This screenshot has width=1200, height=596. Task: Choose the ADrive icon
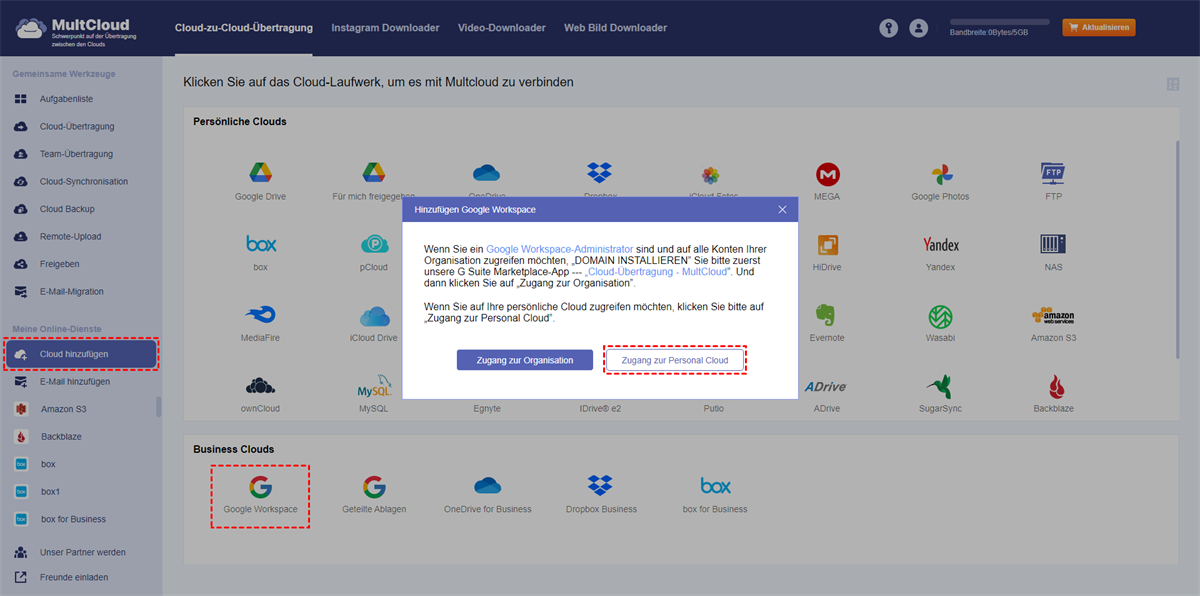click(x=827, y=387)
